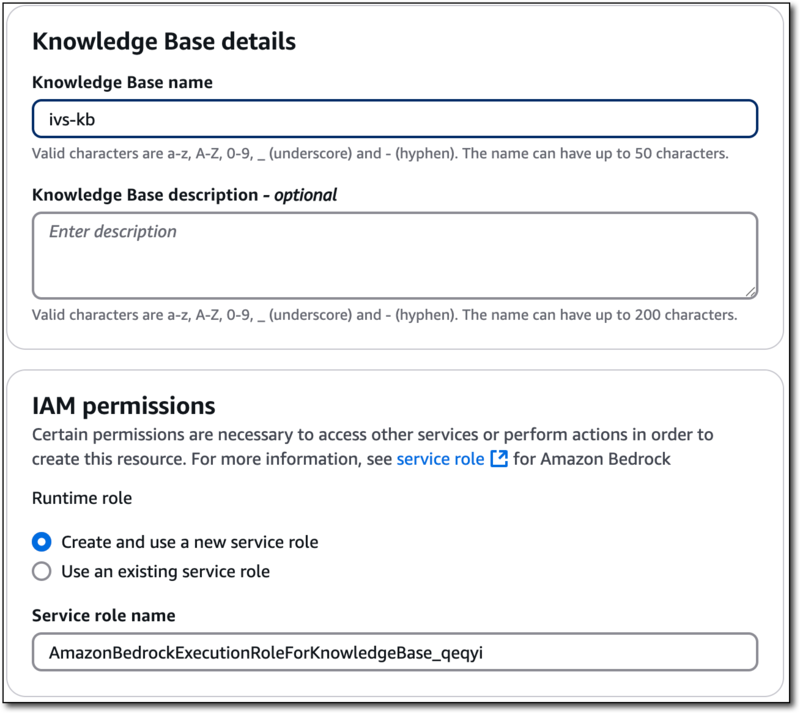Viewport: 800px width, 713px height.
Task: Select Create and use a new service role
Action: 40,541
